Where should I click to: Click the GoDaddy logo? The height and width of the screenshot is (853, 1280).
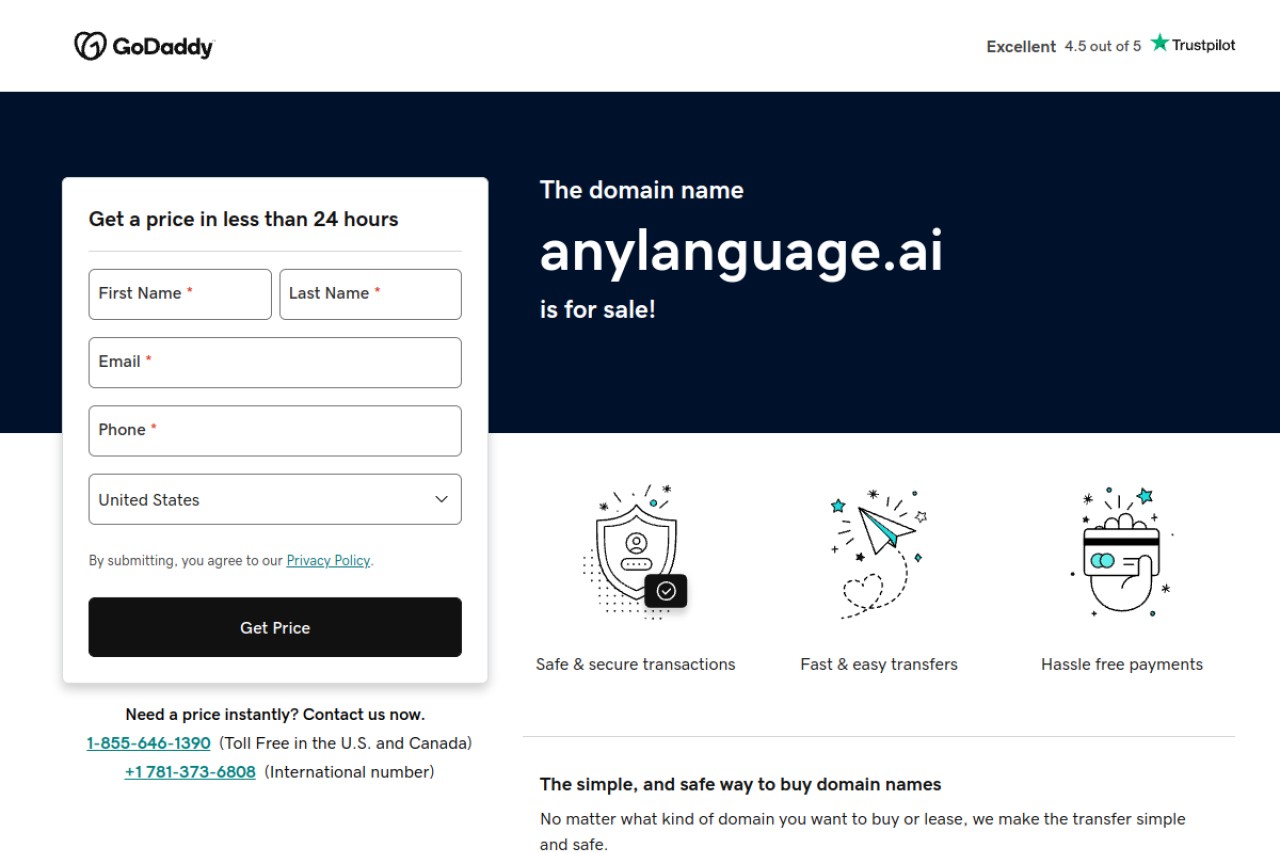[x=144, y=46]
